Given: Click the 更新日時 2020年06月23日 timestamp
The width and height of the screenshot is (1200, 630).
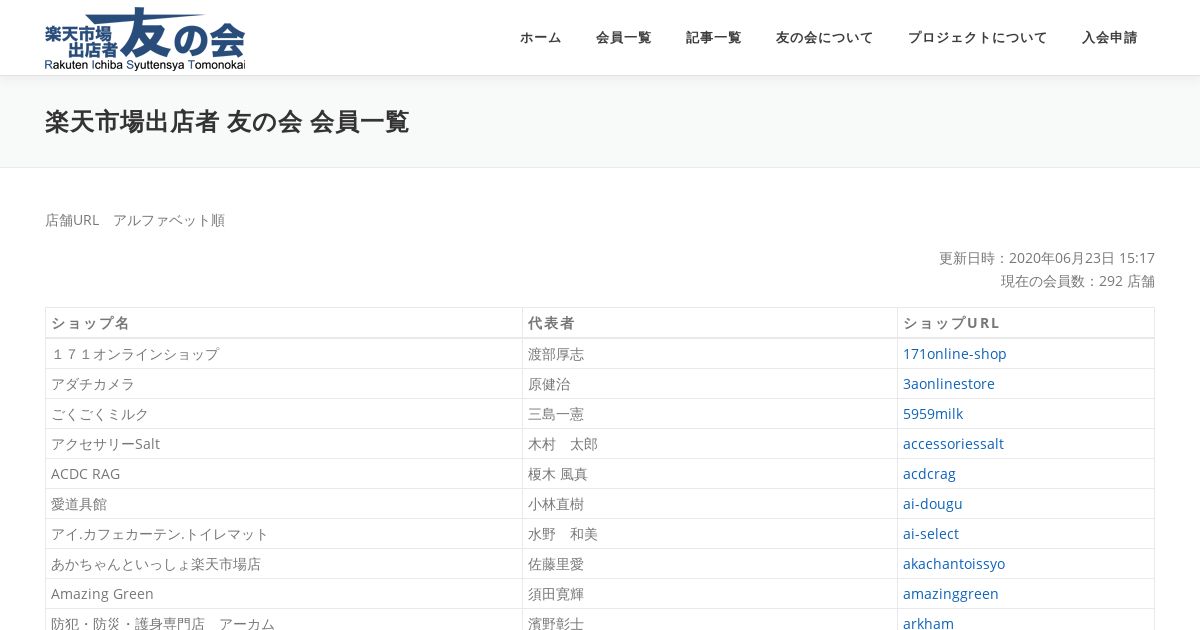Looking at the screenshot, I should 1047,258.
